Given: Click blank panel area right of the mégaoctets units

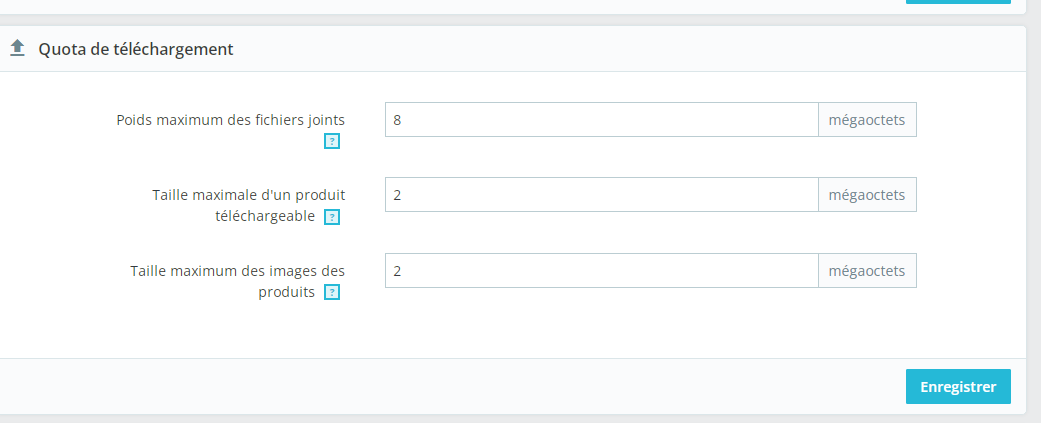Looking at the screenshot, I should pos(971,199).
